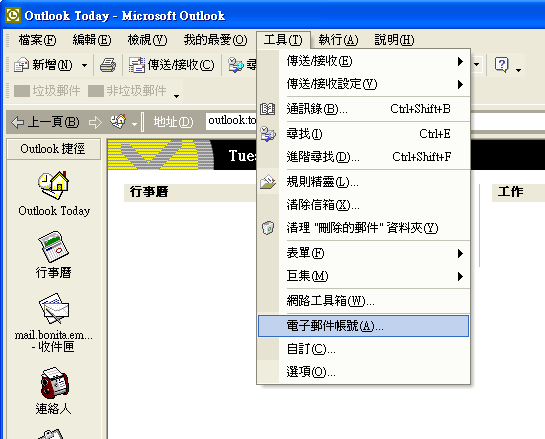This screenshot has height=439, width=545.
Task: Click the printer icon in the toolbar
Action: click(108, 65)
